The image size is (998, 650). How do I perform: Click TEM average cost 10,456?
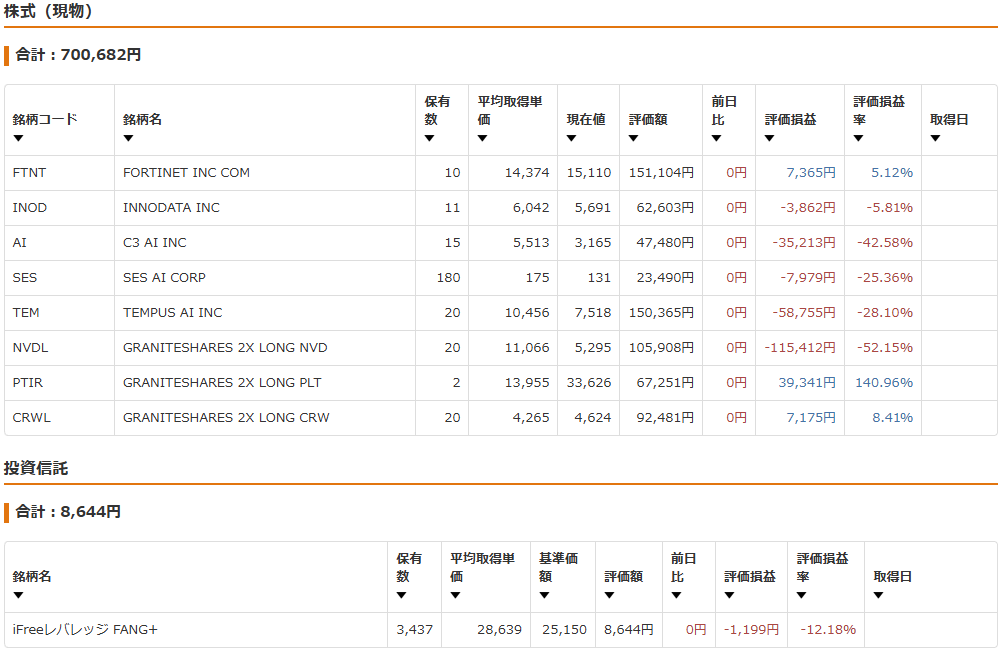[x=527, y=313]
